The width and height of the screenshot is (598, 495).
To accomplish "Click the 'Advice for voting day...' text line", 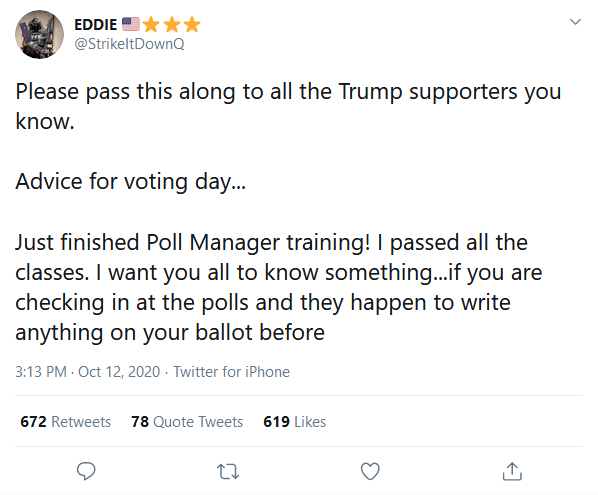I will [x=130, y=182].
